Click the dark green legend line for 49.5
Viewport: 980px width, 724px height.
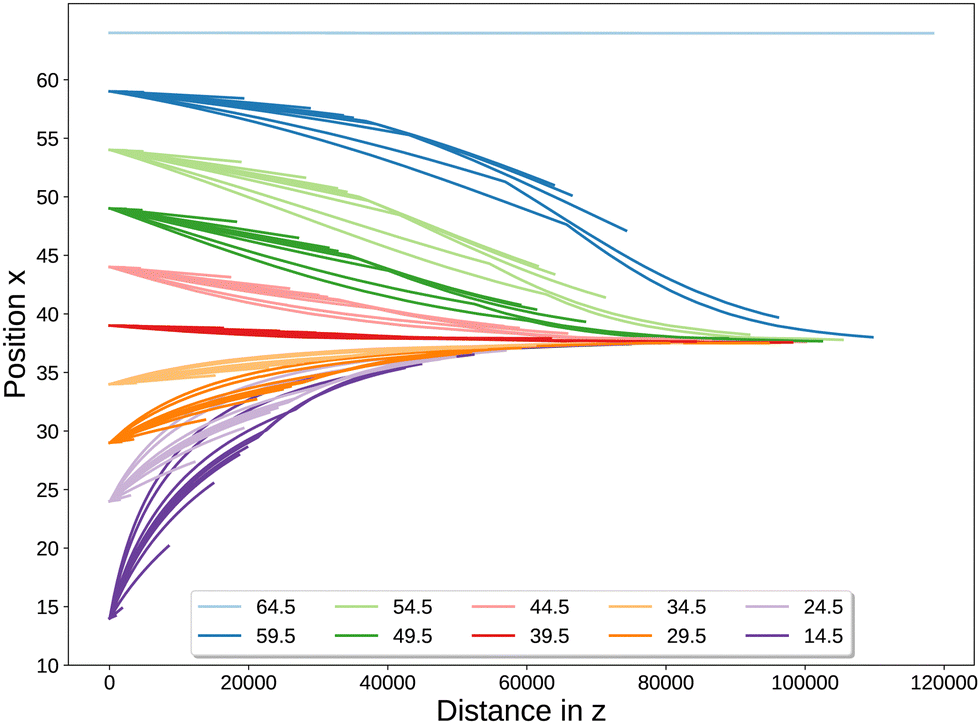click(x=356, y=636)
